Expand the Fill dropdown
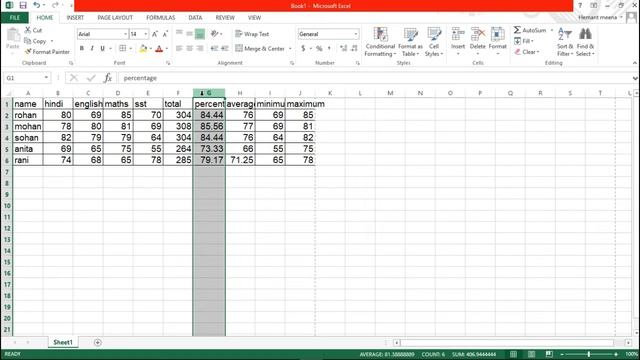640x360 pixels. pos(532,41)
